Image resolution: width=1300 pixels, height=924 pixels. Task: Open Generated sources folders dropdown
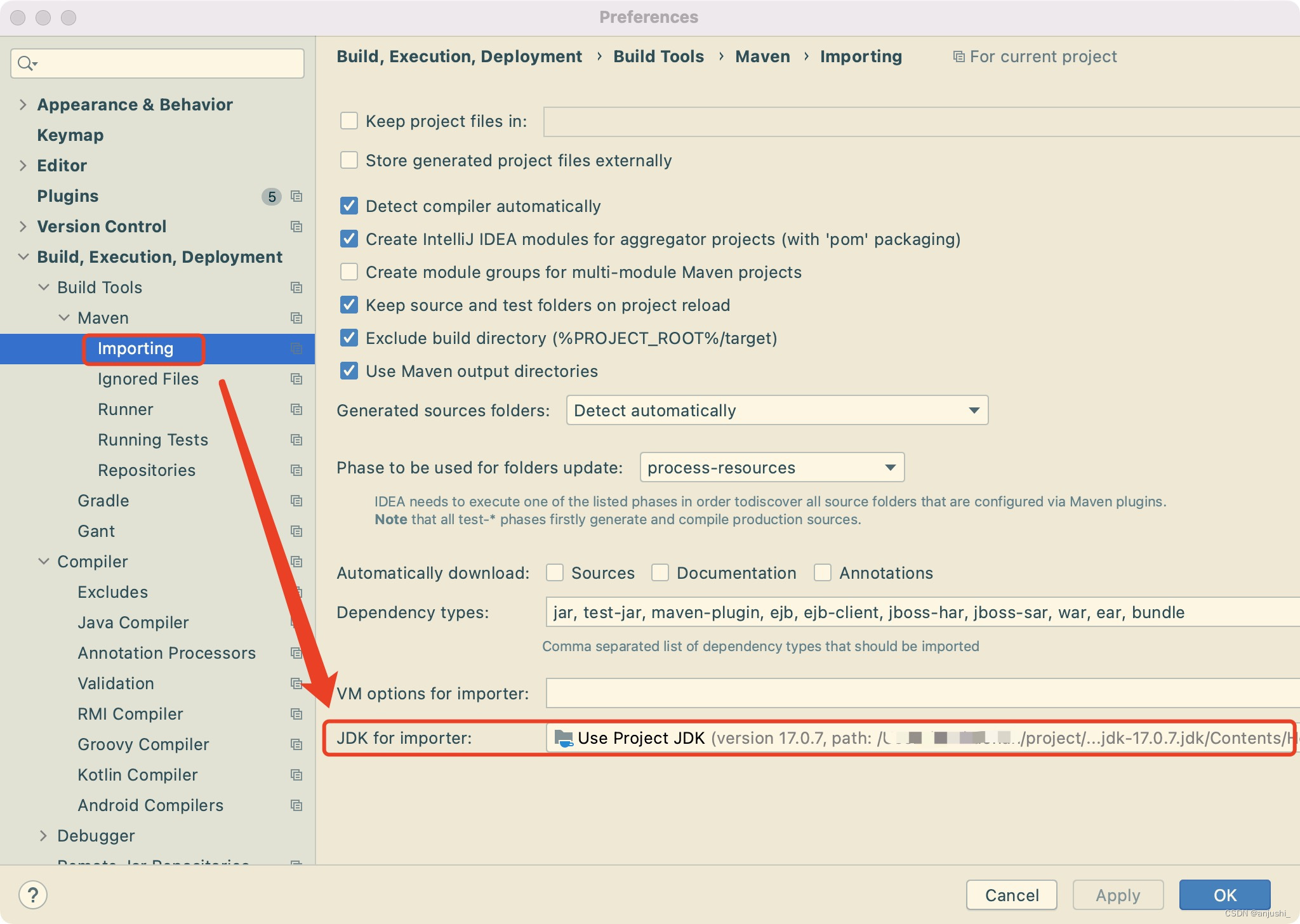click(x=777, y=411)
